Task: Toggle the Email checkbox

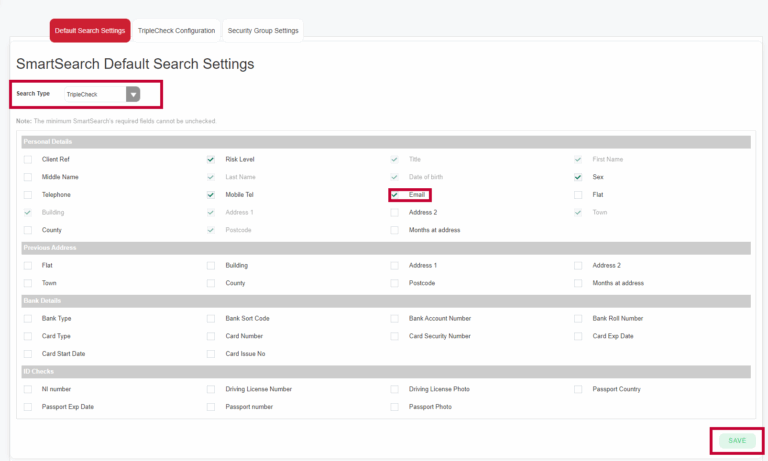Action: (394, 194)
